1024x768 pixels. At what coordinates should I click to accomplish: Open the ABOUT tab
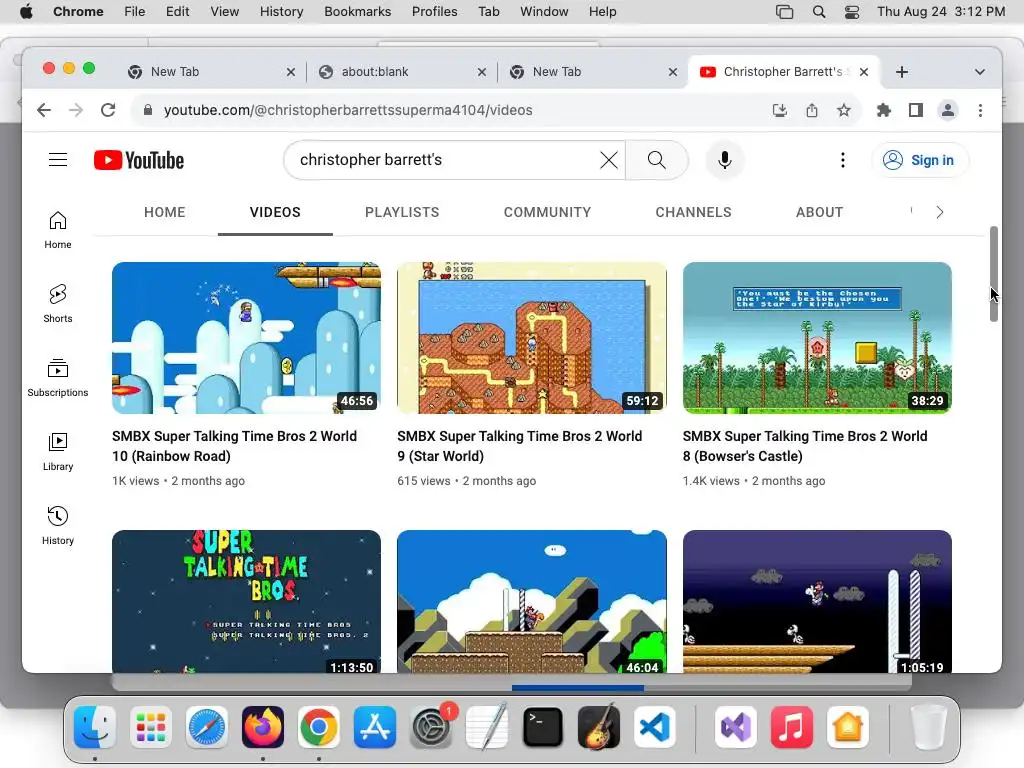819,212
